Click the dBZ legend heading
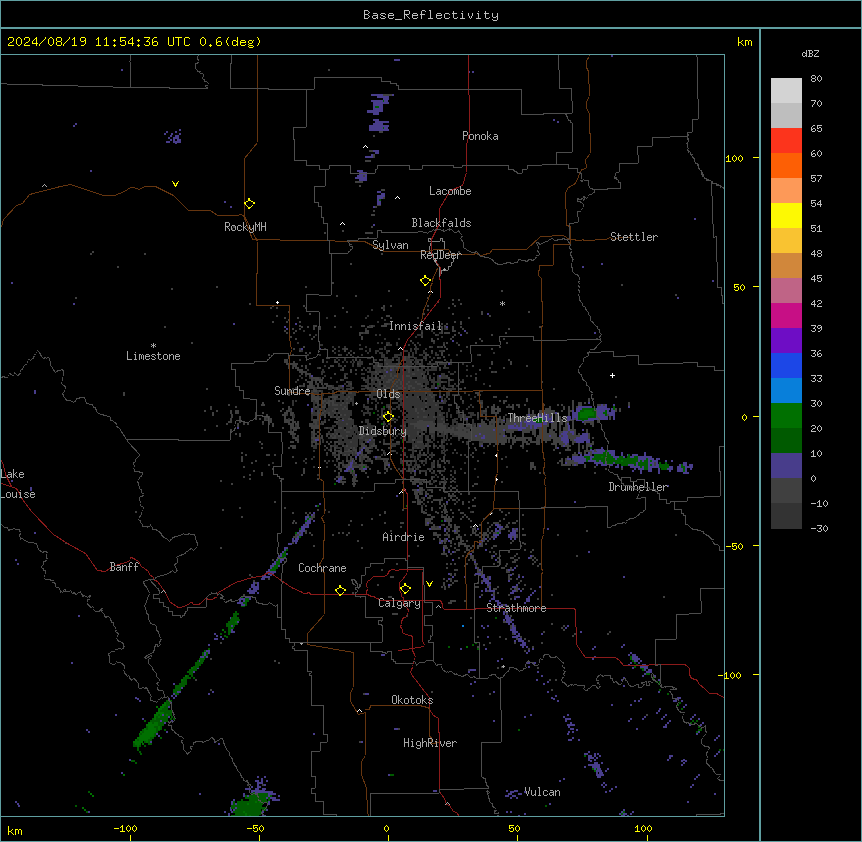 pos(810,53)
